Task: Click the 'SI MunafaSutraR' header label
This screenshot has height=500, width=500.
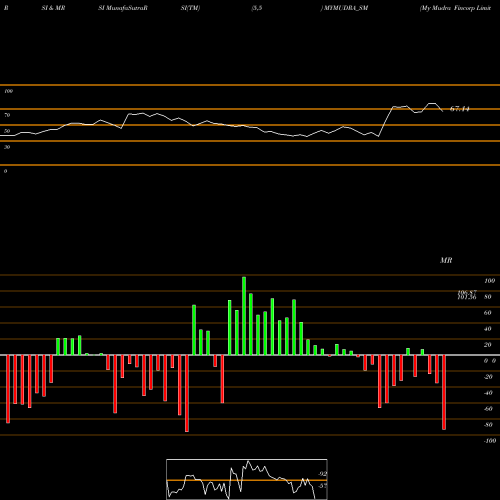Action: tap(123, 8)
